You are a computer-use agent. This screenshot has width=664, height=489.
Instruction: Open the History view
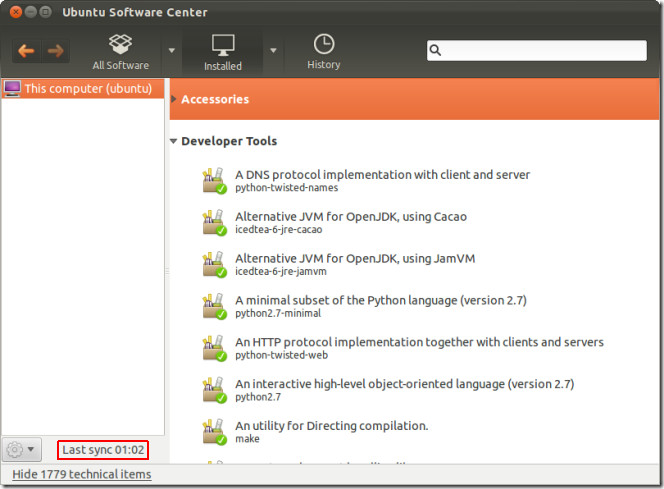[324, 52]
